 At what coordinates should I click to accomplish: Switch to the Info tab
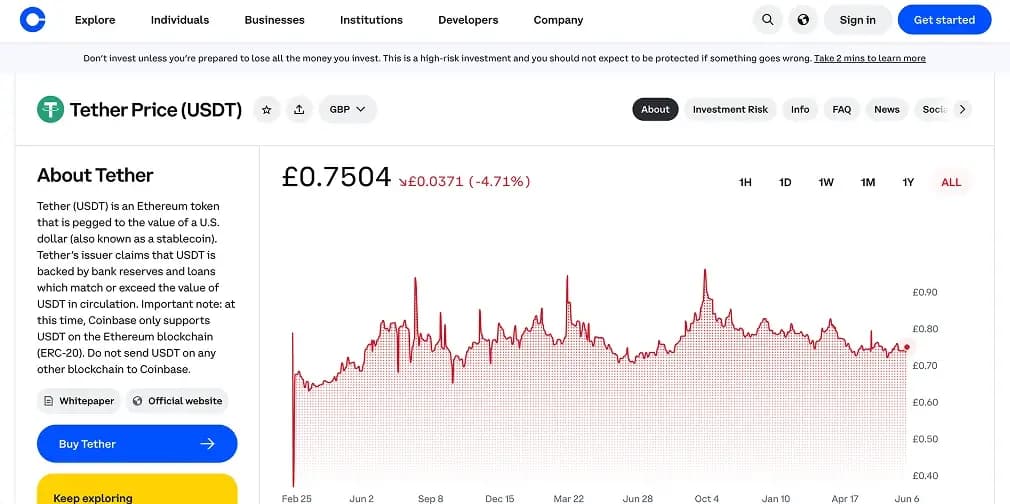(800, 110)
